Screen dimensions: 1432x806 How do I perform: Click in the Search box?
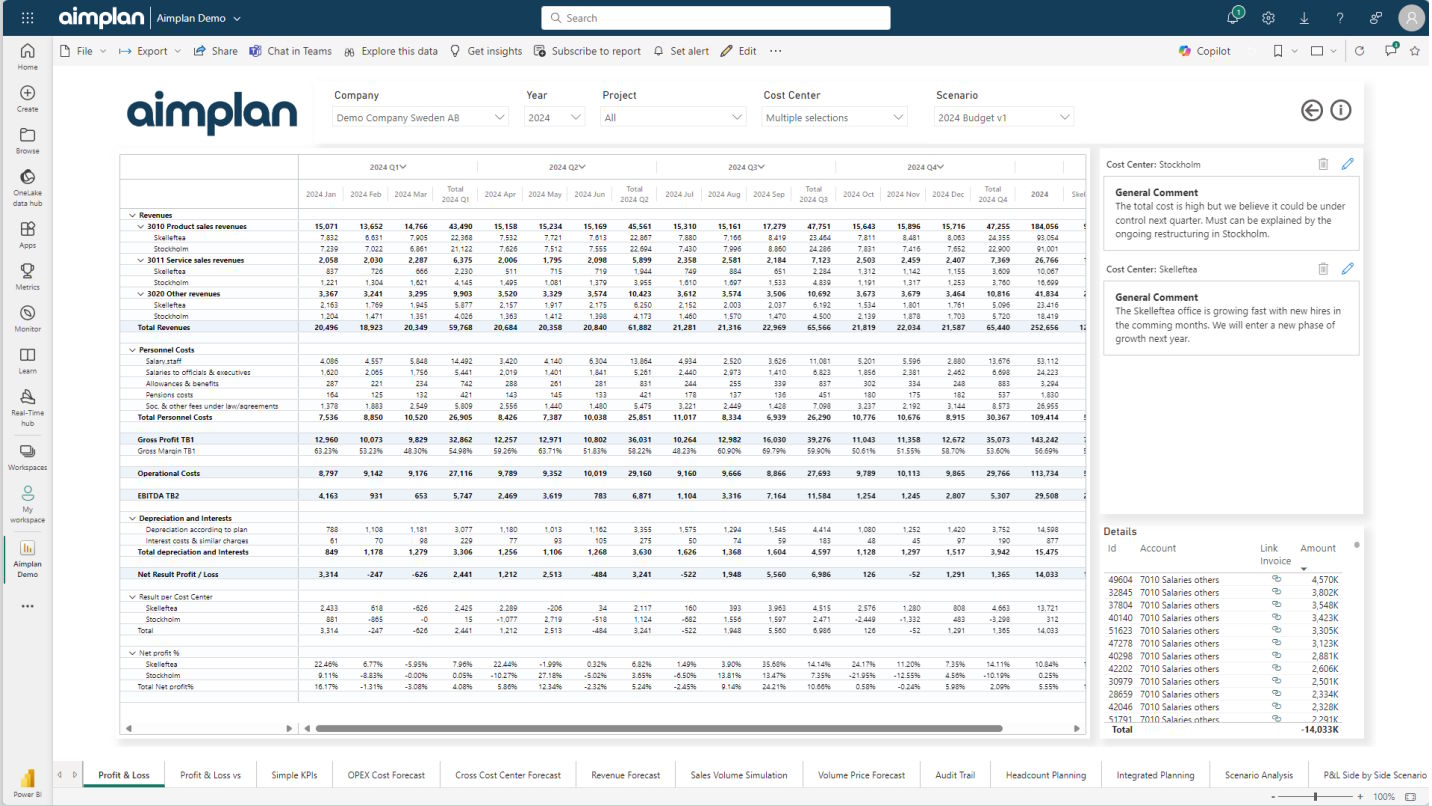tap(716, 18)
